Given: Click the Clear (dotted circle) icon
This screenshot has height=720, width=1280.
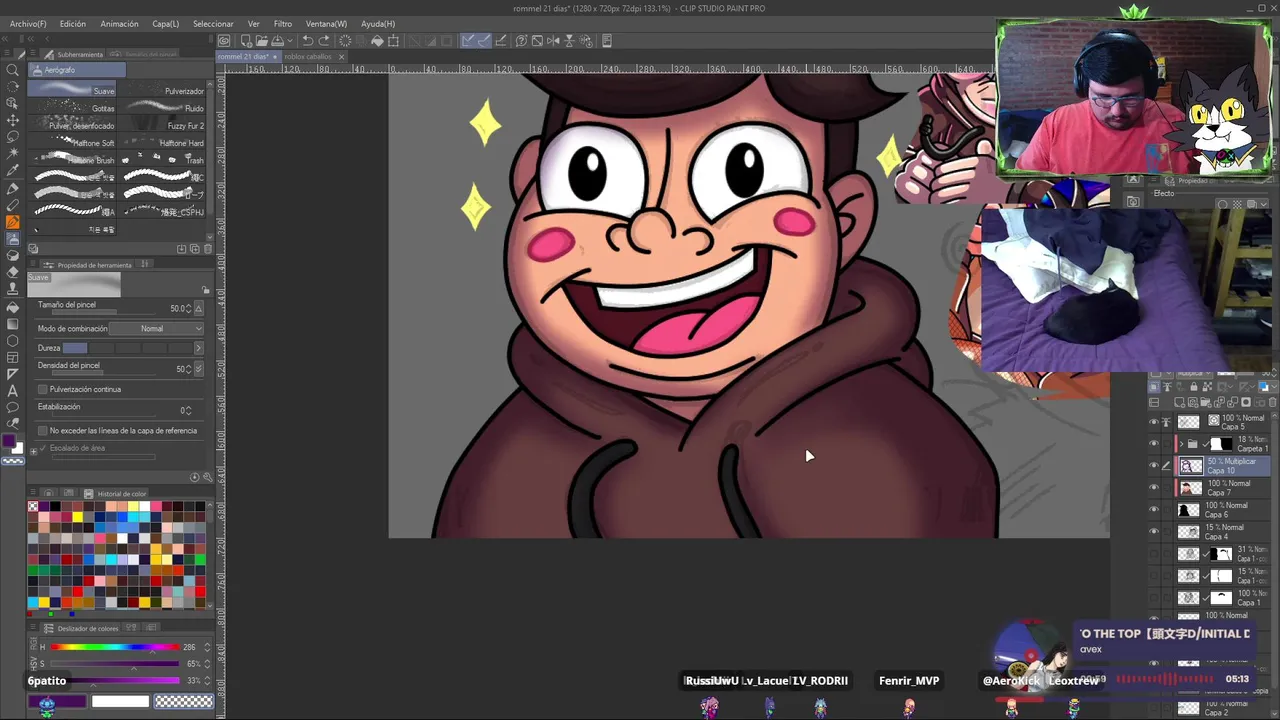Looking at the screenshot, I should (x=345, y=41).
